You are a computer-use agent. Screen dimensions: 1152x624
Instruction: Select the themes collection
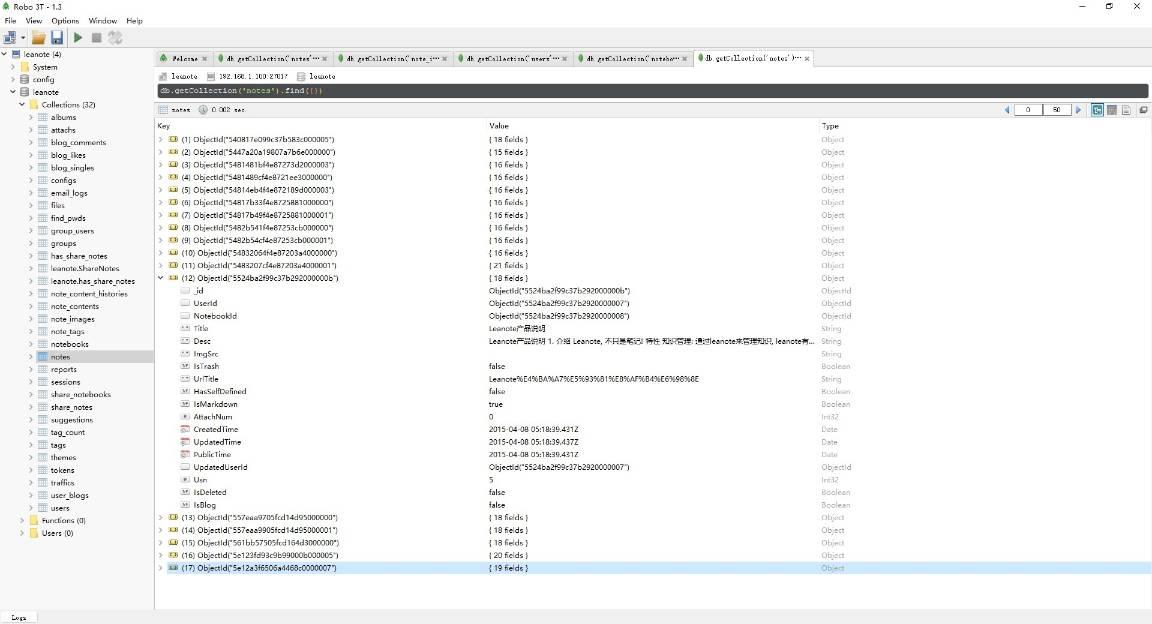click(63, 457)
